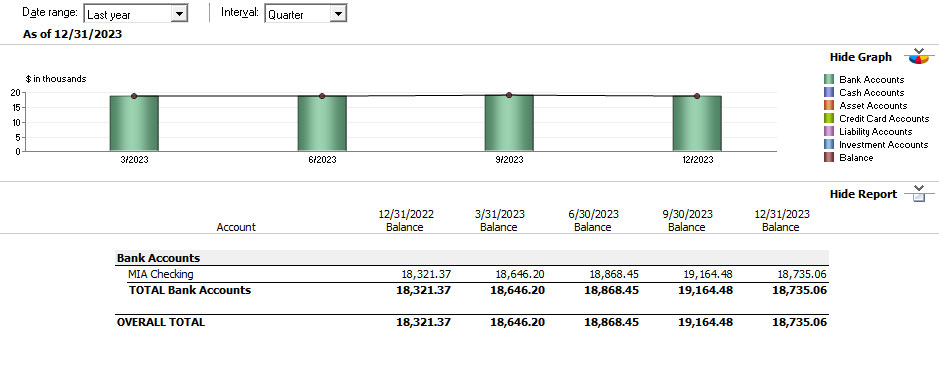This screenshot has width=939, height=370.
Task: Click the Investment Accounts legend swatch
Action: click(829, 144)
